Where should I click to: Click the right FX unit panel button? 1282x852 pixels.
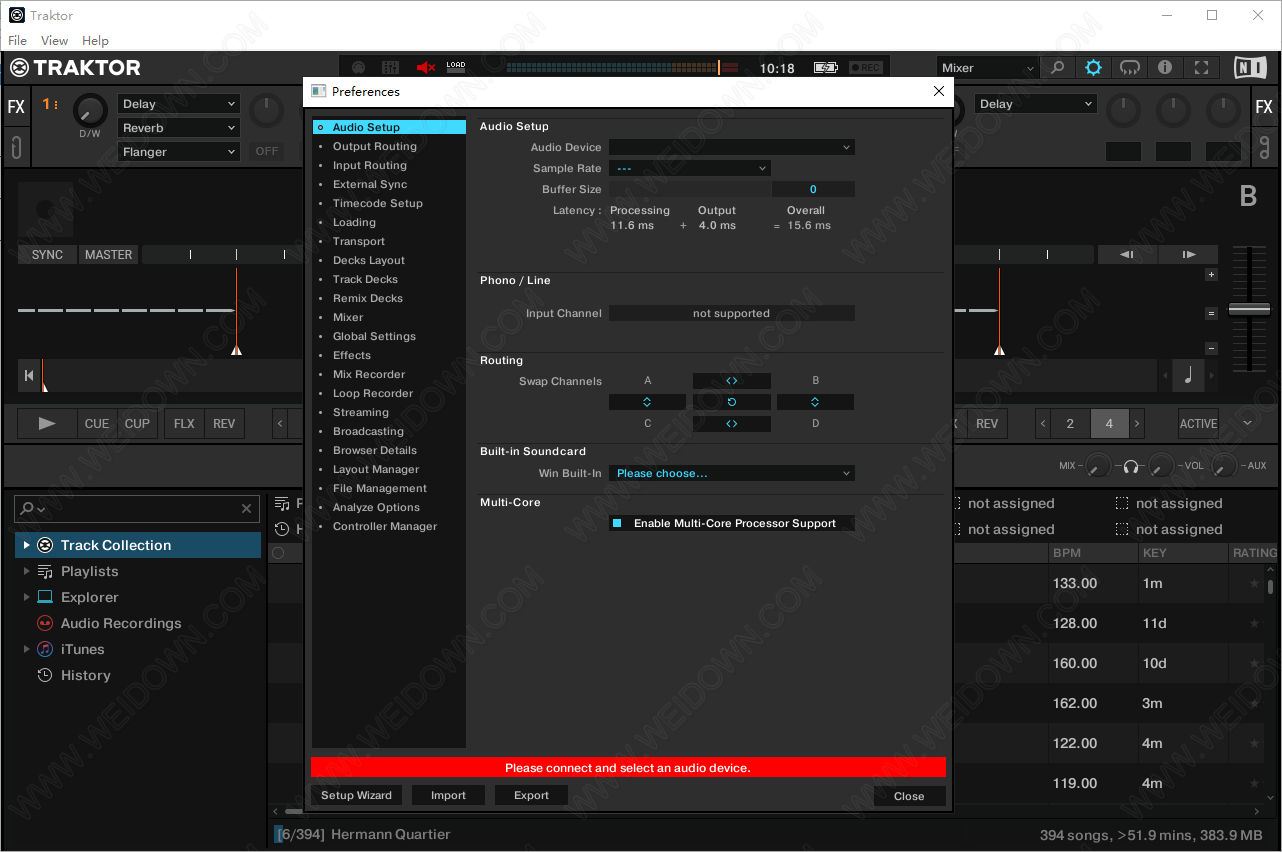pyautogui.click(x=1264, y=107)
